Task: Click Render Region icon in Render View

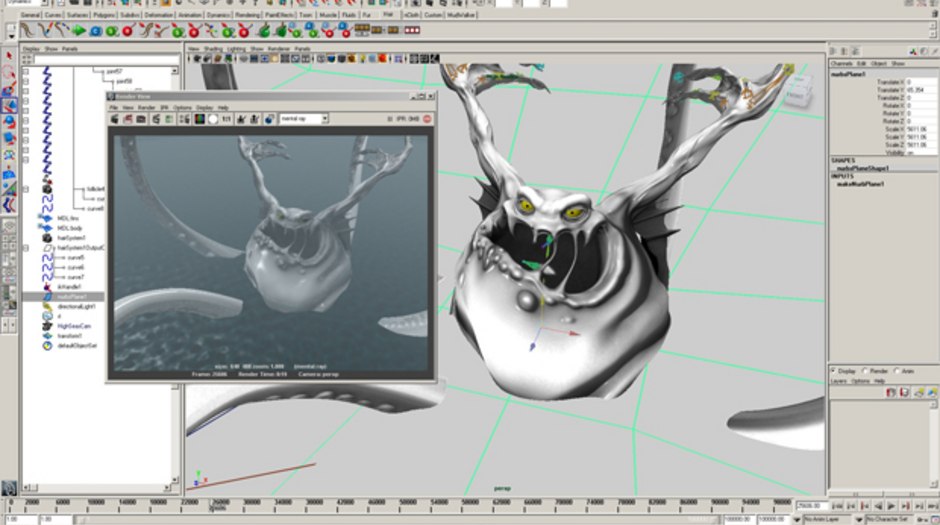Action: click(128, 119)
